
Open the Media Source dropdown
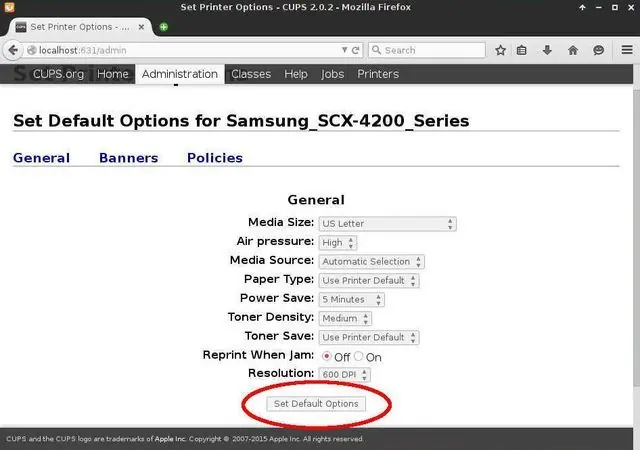pos(371,262)
